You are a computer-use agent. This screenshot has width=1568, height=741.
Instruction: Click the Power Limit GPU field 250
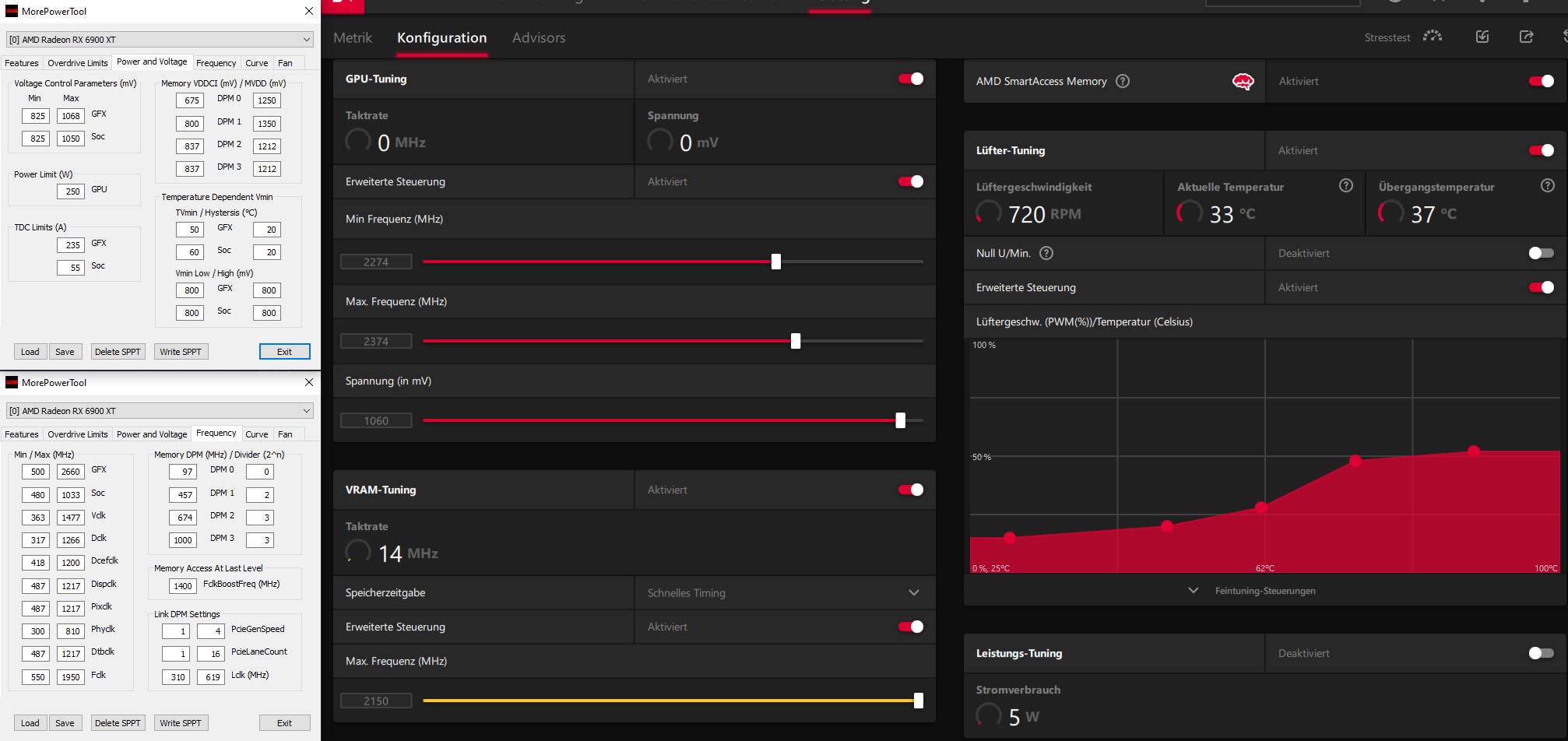(71, 191)
